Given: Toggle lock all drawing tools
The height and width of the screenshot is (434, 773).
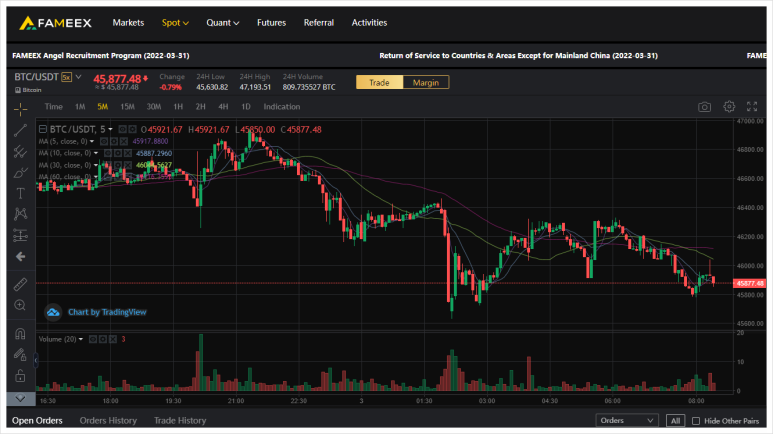Looking at the screenshot, I should tap(20, 376).
